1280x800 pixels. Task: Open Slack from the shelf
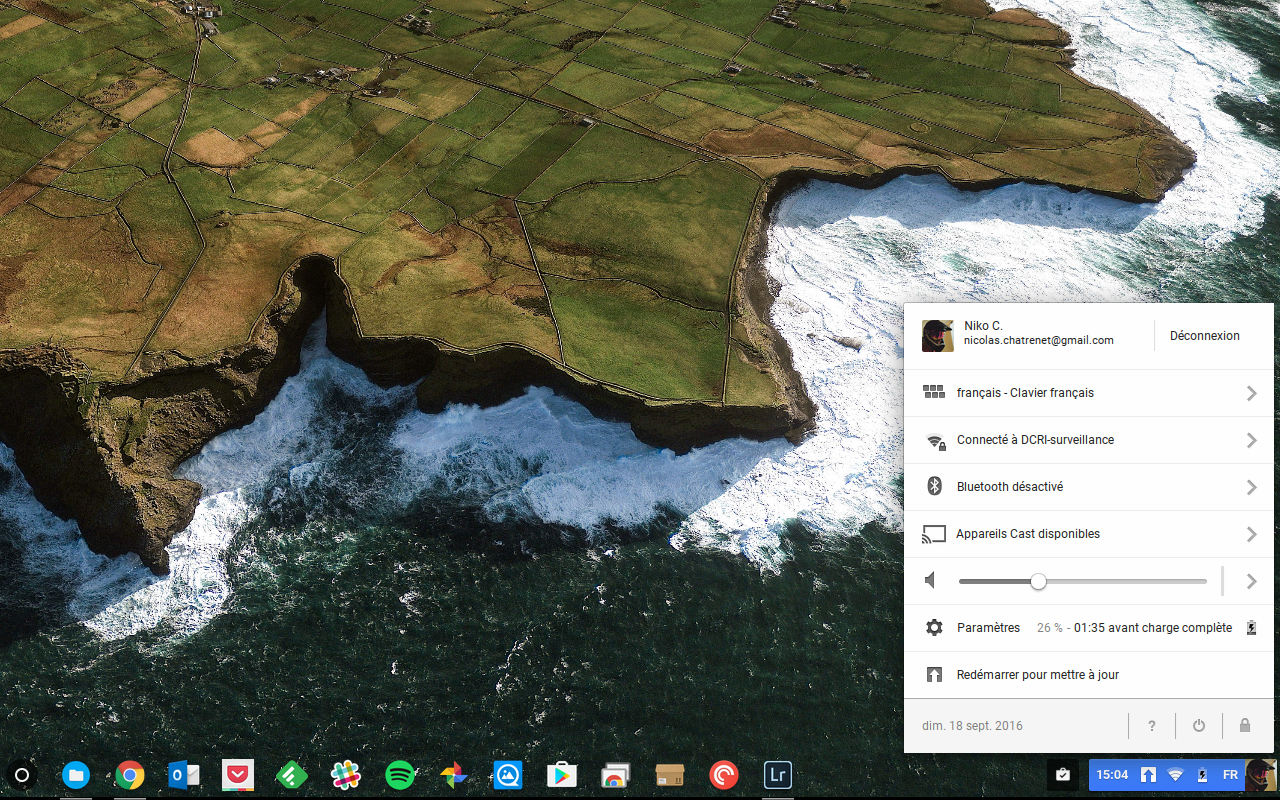tap(346, 775)
